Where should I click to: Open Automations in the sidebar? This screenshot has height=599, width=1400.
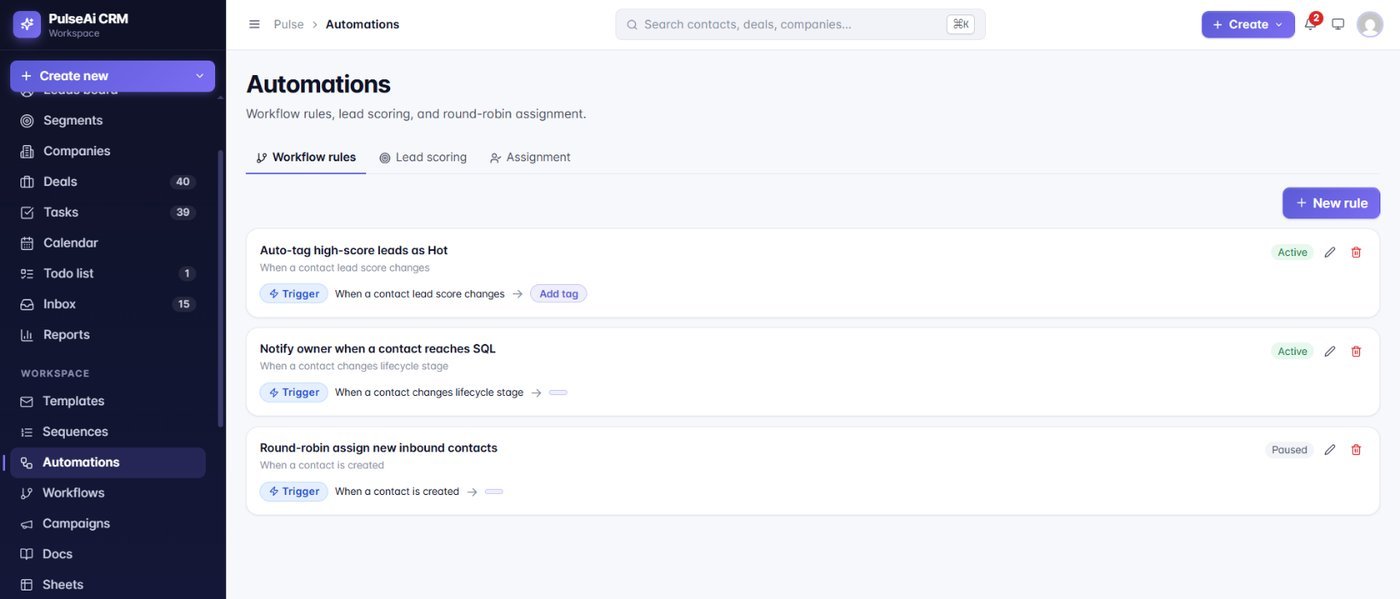108,462
